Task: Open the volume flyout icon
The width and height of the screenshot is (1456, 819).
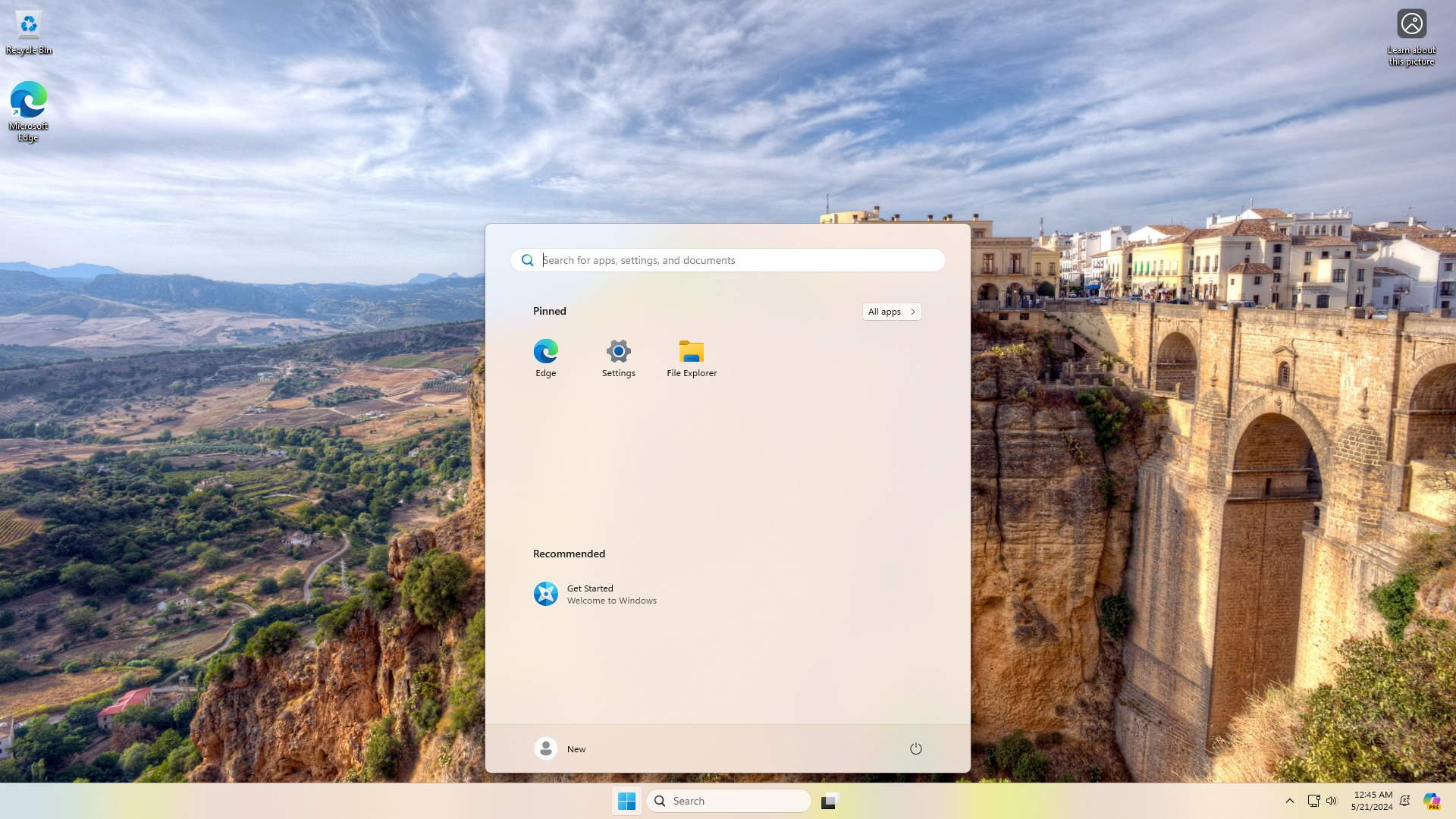Action: [x=1332, y=801]
